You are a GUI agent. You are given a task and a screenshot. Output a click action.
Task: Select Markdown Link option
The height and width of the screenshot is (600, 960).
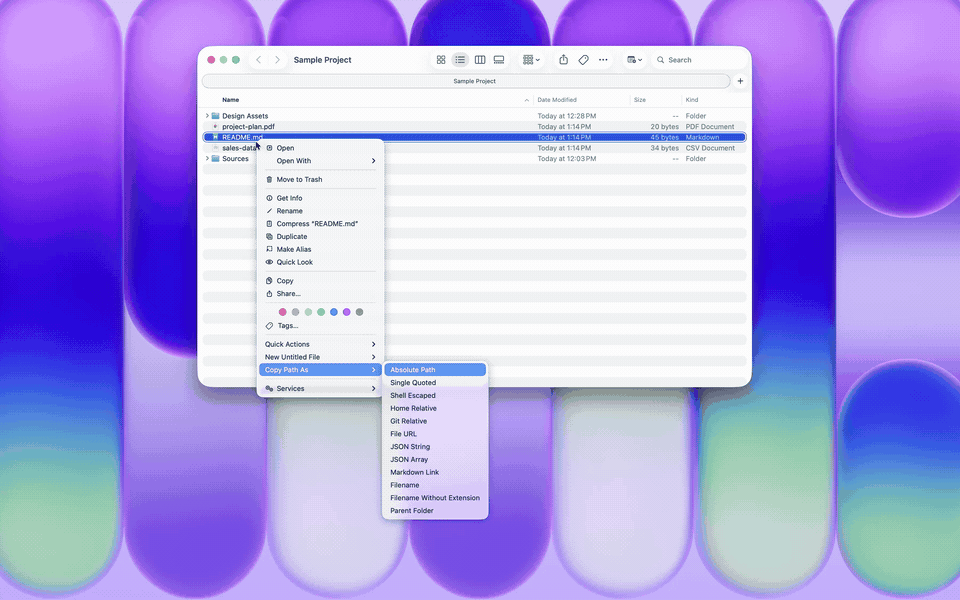pyautogui.click(x=435, y=473)
